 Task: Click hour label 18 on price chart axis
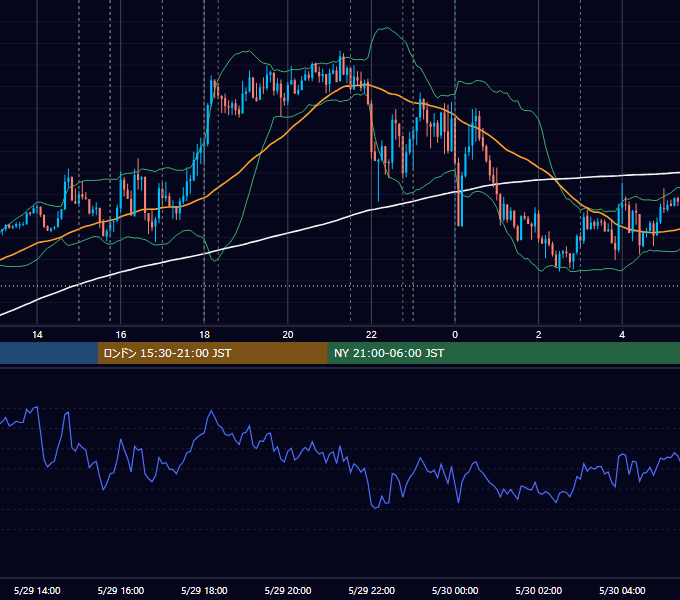coord(204,335)
